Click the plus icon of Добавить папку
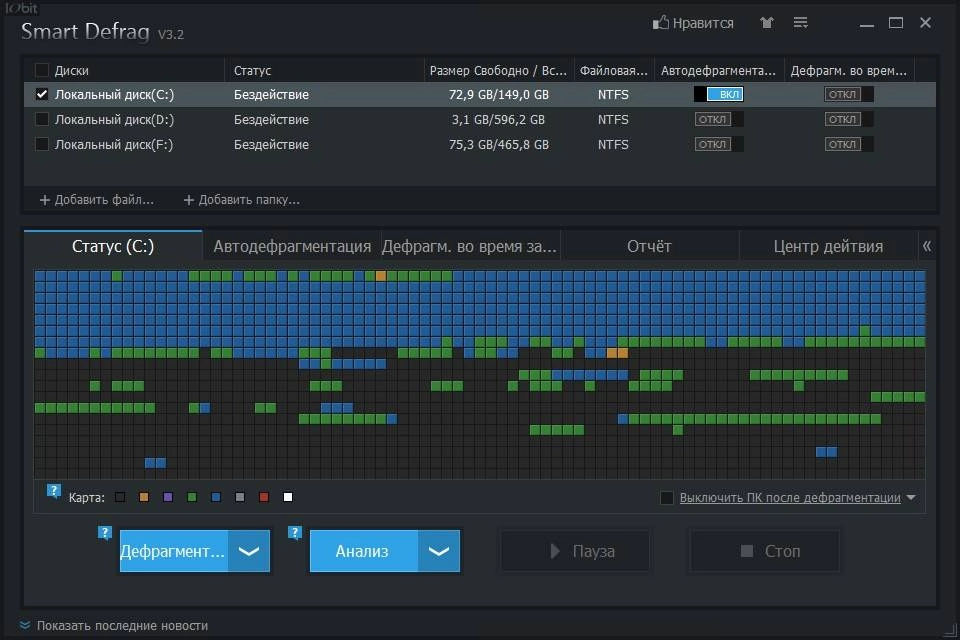960x640 pixels. (189, 200)
